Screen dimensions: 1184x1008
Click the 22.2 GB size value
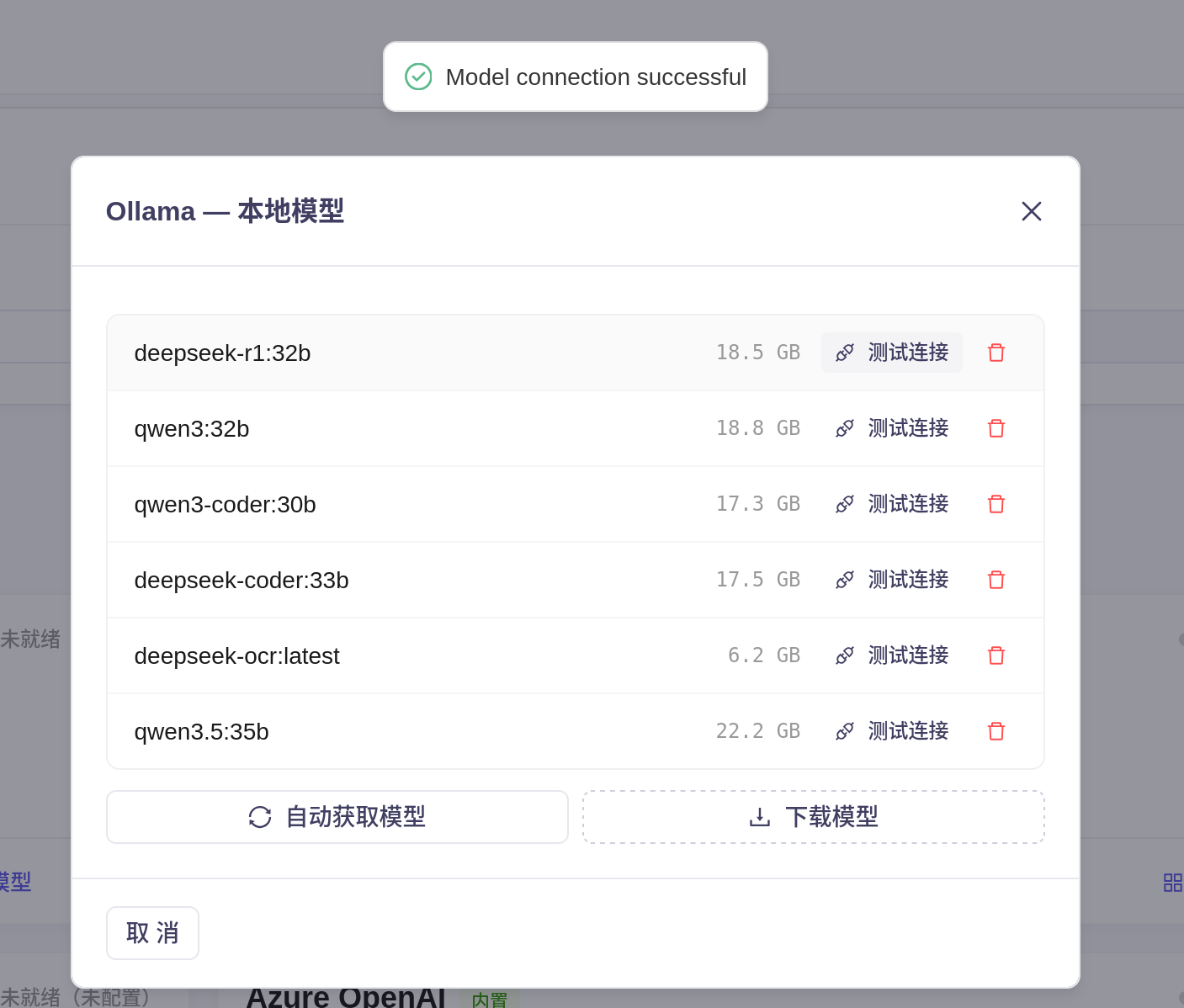click(758, 731)
